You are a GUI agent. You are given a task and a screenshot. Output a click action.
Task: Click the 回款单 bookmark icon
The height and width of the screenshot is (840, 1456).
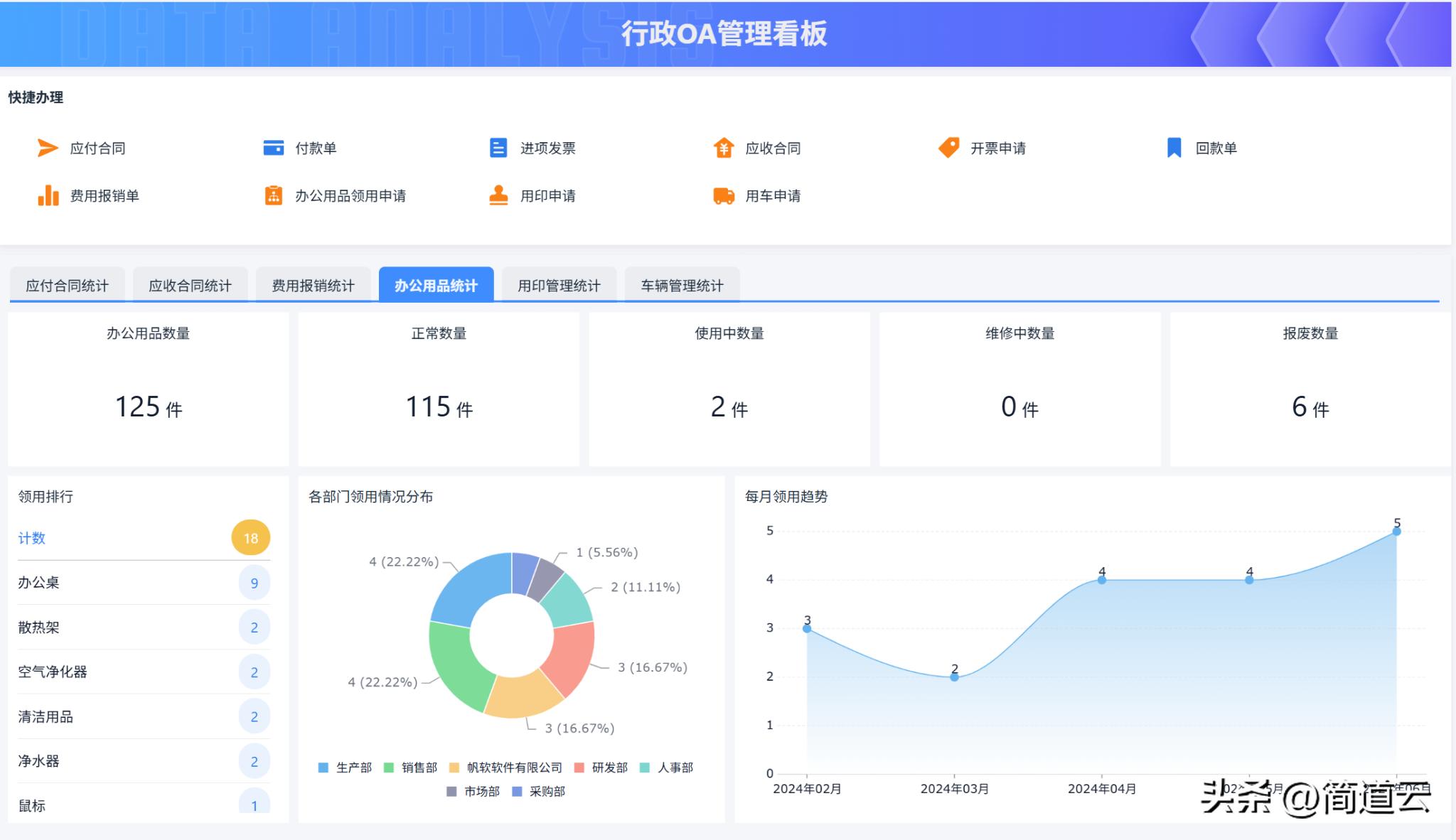tap(1174, 148)
